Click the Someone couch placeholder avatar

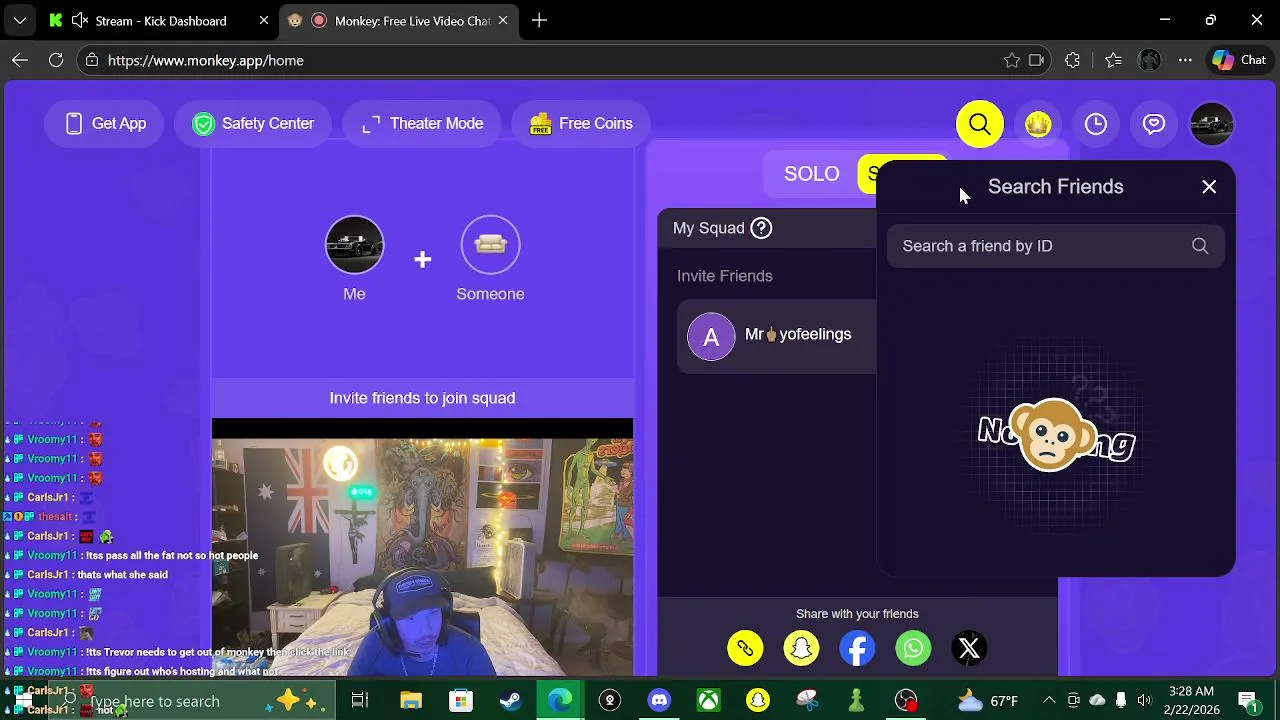tap(490, 245)
